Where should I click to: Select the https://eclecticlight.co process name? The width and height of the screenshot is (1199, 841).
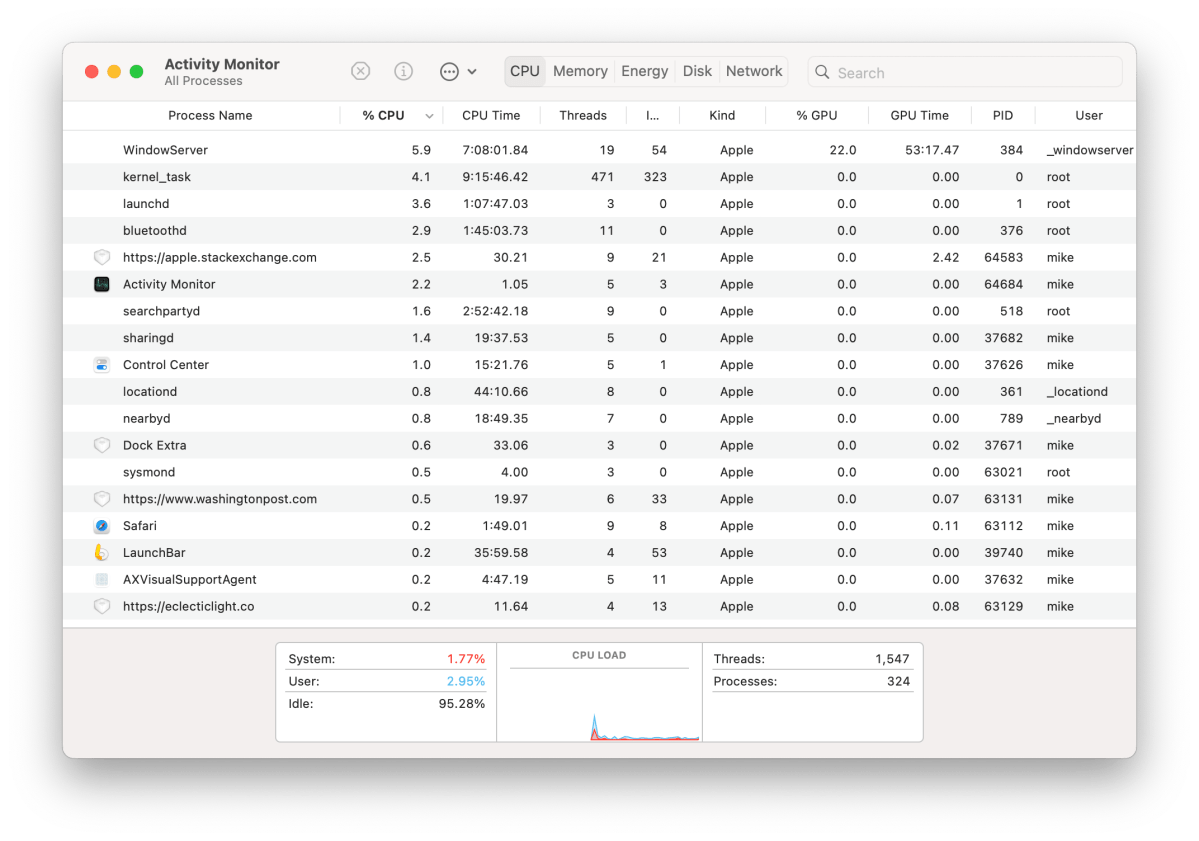click(188, 606)
